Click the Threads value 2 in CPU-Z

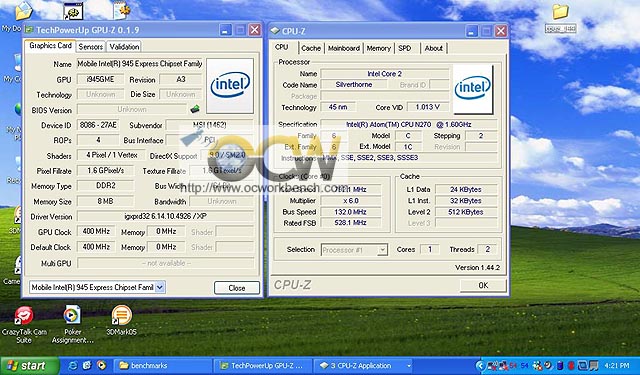[x=487, y=249]
